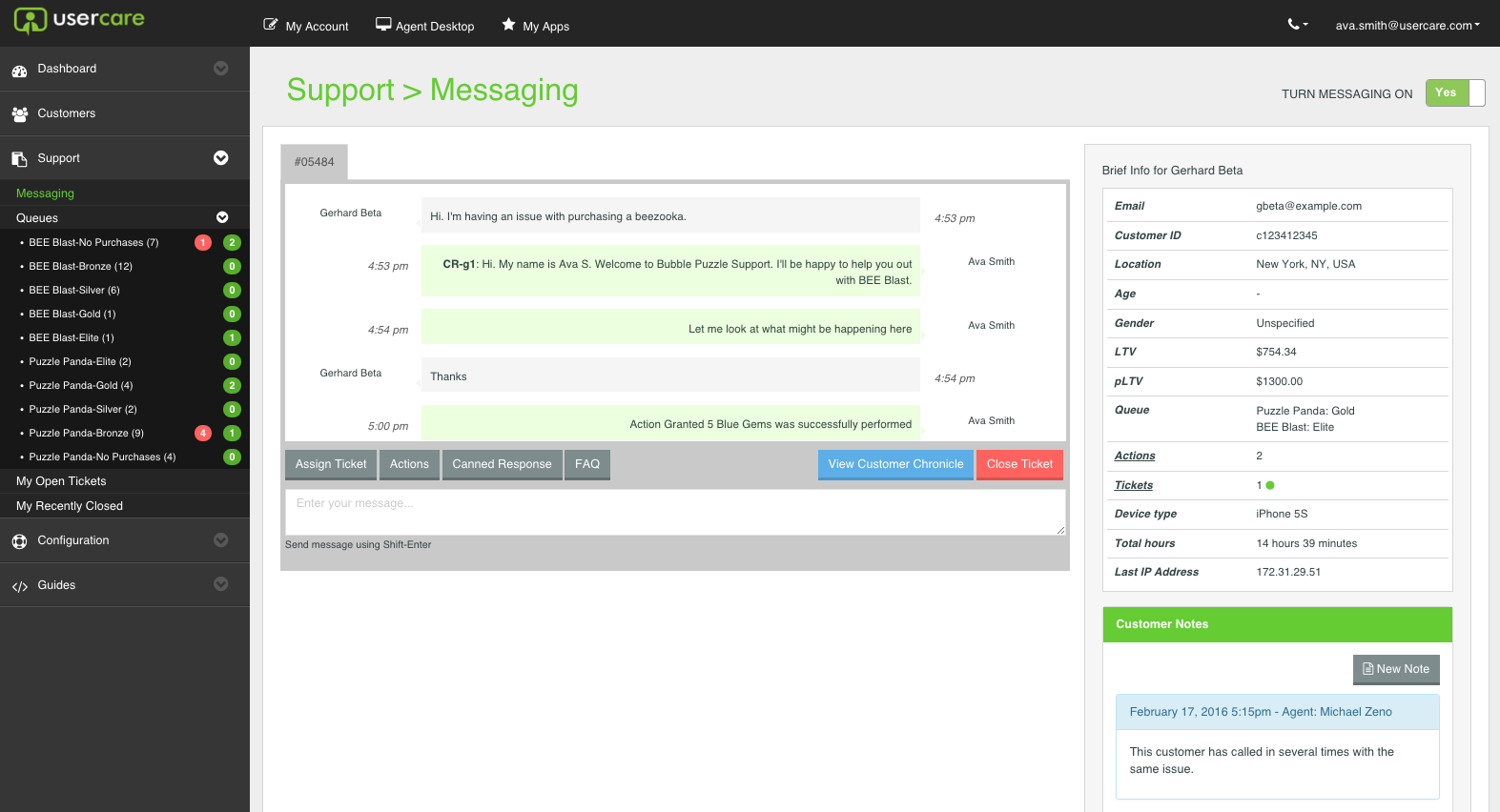Click red badge on Puzzle Panda-Bronze

coord(203,434)
